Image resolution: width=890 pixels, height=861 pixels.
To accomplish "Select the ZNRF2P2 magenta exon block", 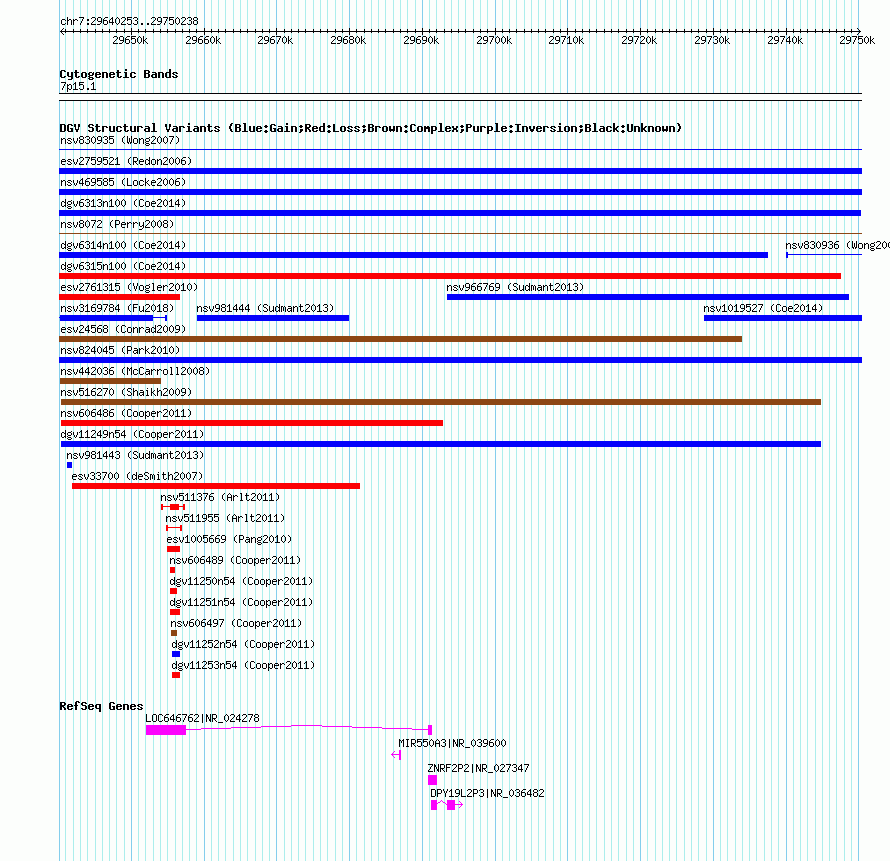I will [433, 780].
